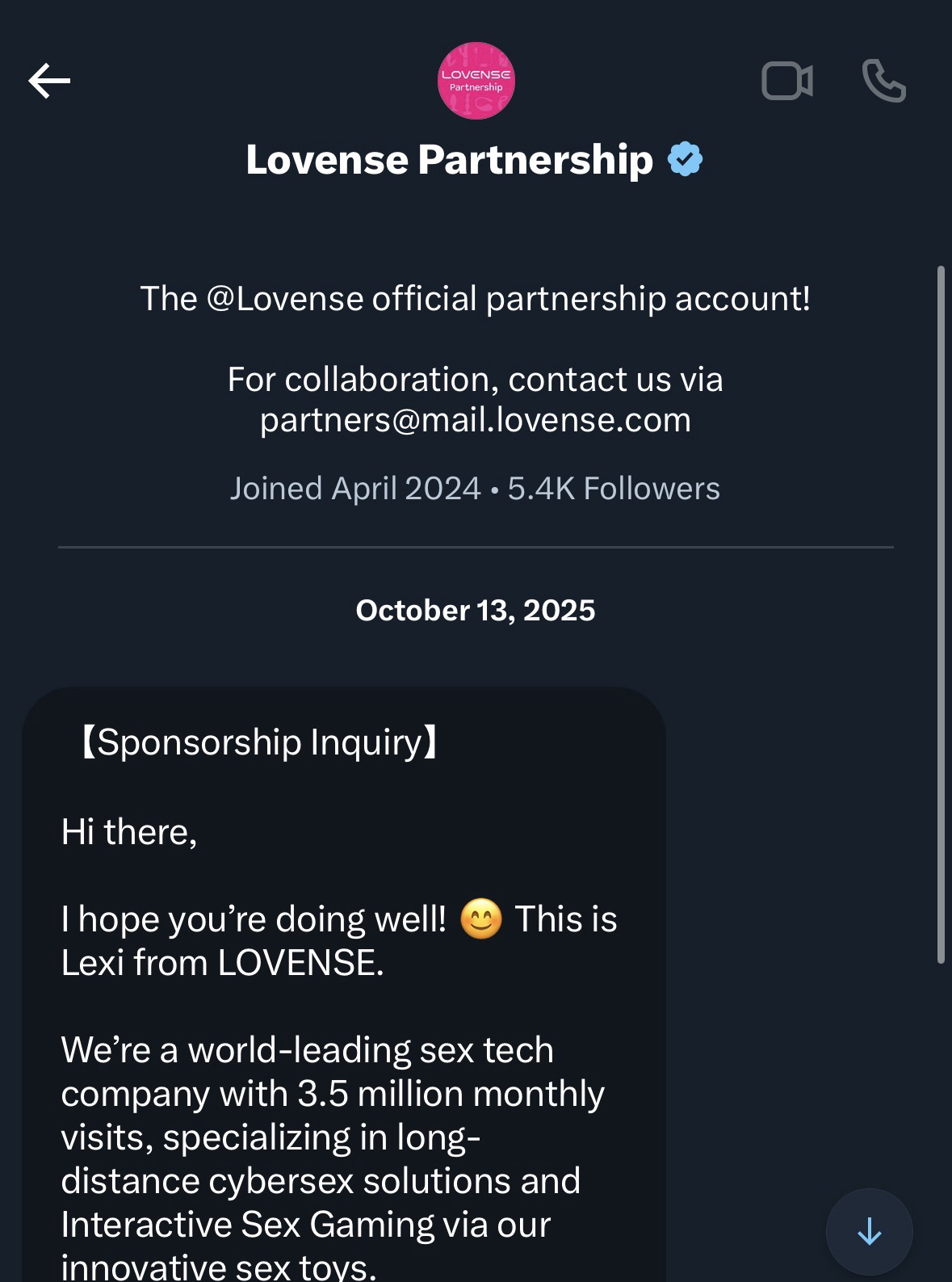
Task: Open the pink Lovense Partnership avatar
Action: 476,81
